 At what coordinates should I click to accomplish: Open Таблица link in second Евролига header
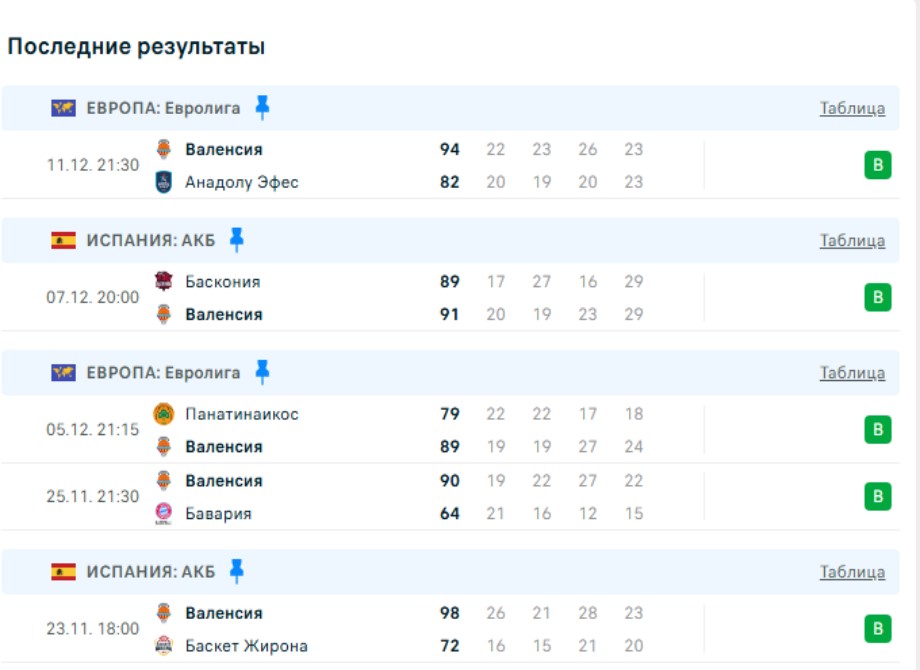852,373
